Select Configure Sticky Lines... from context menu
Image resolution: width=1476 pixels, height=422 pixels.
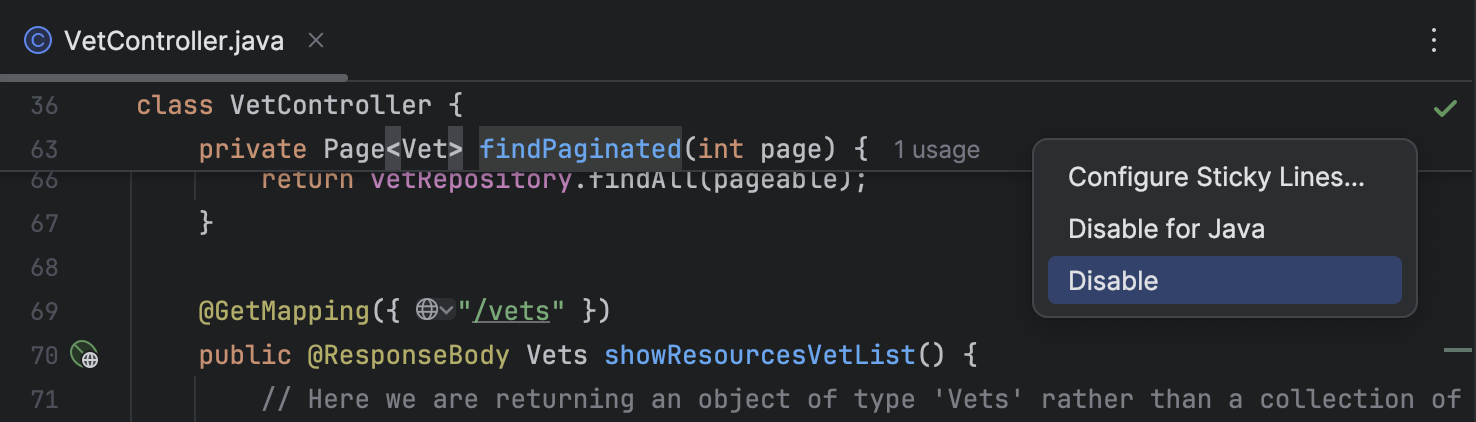(x=1216, y=178)
